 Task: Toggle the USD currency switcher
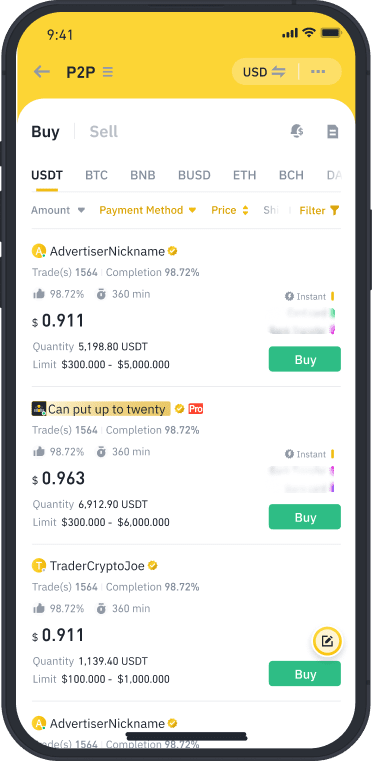point(264,72)
